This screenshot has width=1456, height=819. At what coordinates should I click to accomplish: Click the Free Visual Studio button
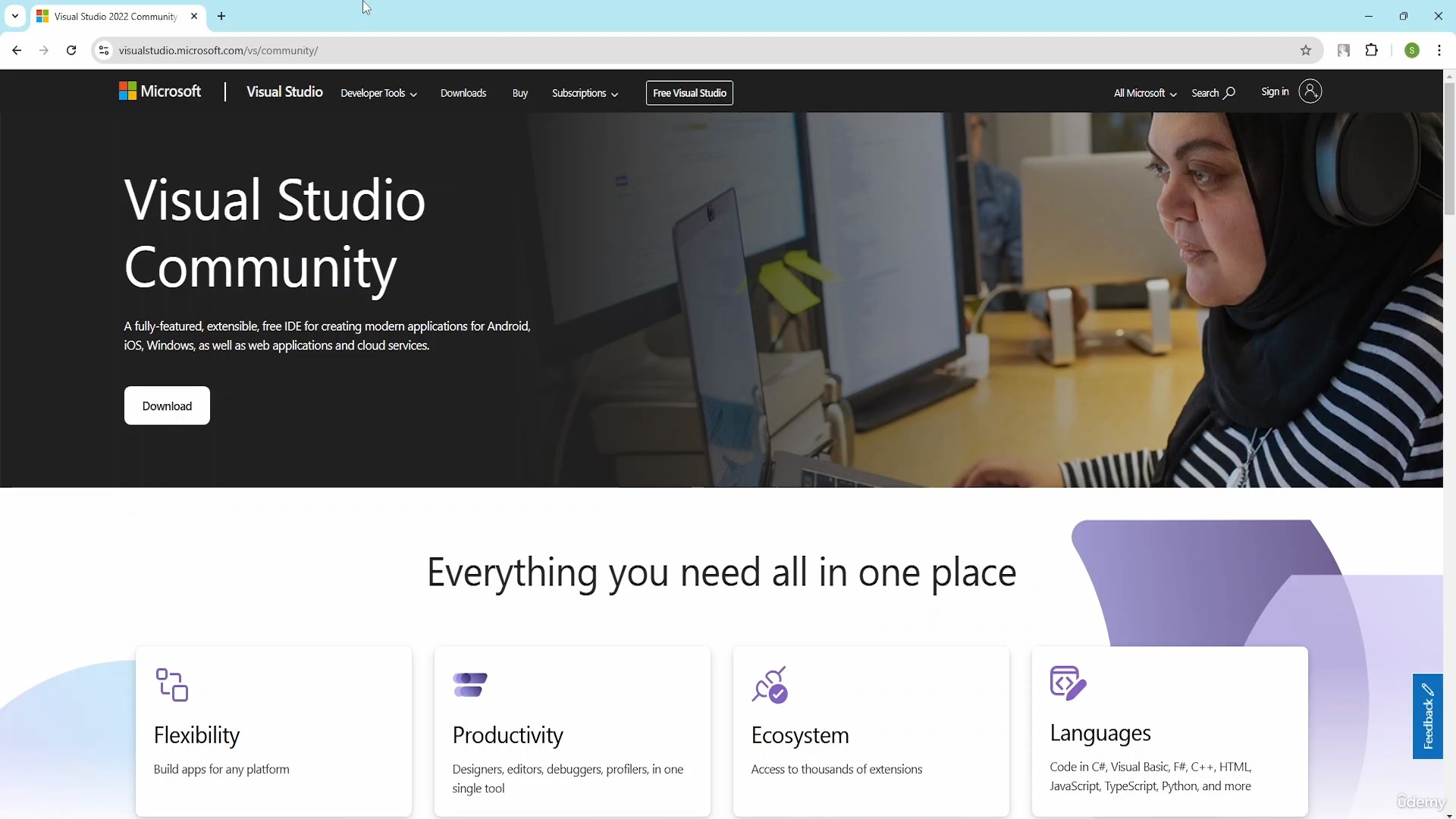coord(689,93)
